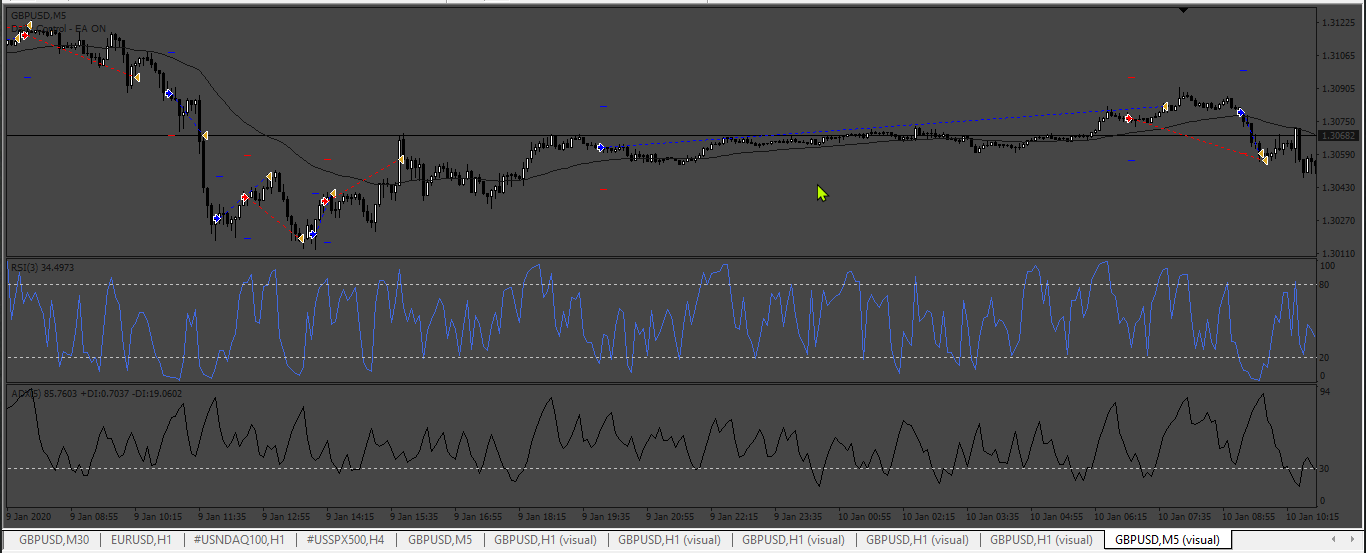Click the RSI(3) 34.4973 indicator label
1366x553 pixels.
click(43, 267)
